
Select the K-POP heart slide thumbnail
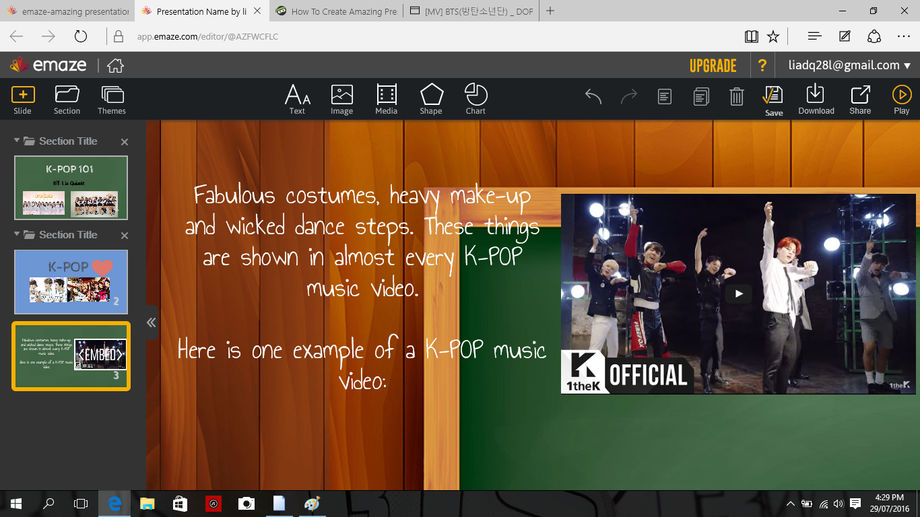click(70, 282)
